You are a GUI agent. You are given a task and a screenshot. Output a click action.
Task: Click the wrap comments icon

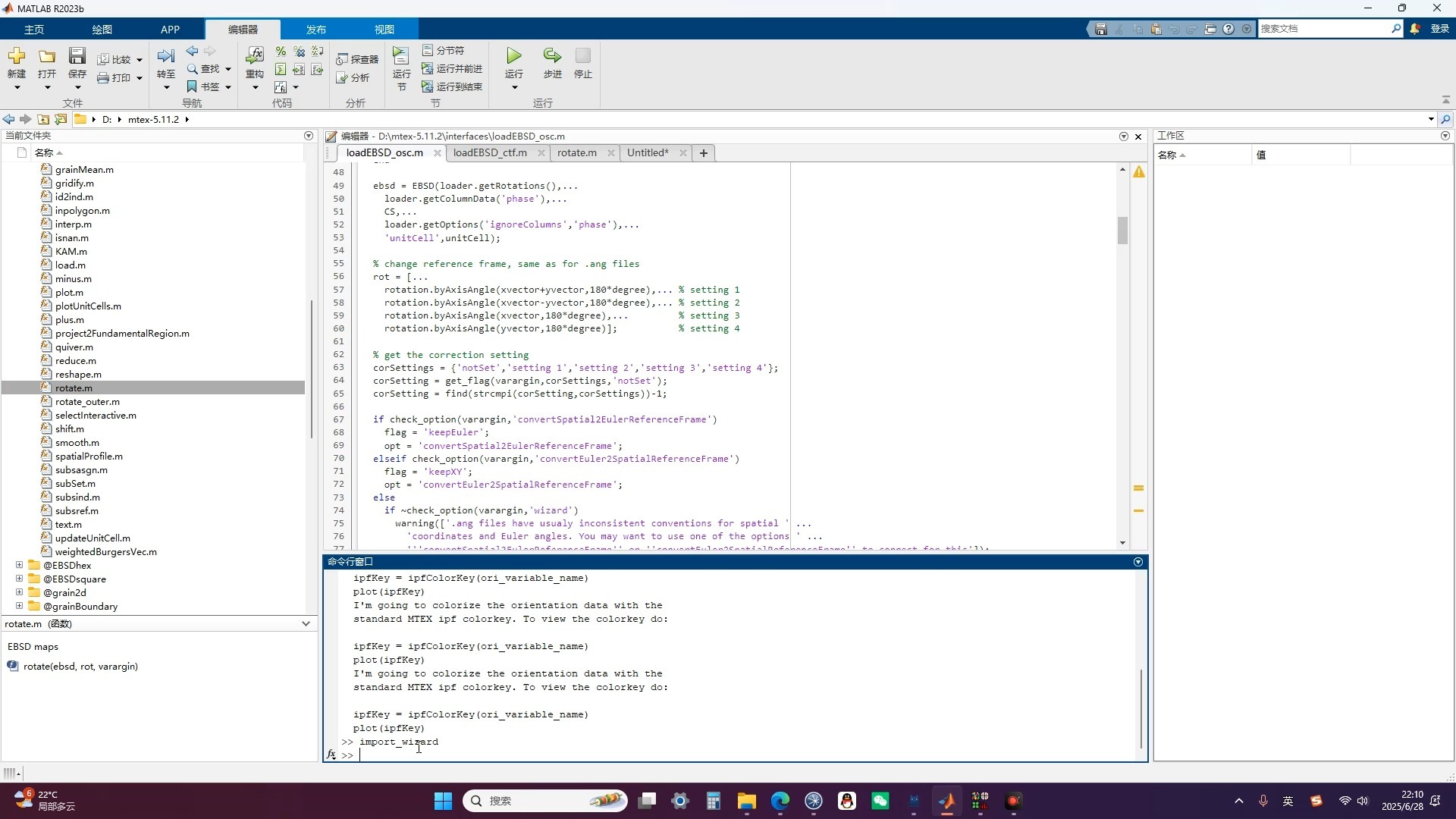click(317, 52)
